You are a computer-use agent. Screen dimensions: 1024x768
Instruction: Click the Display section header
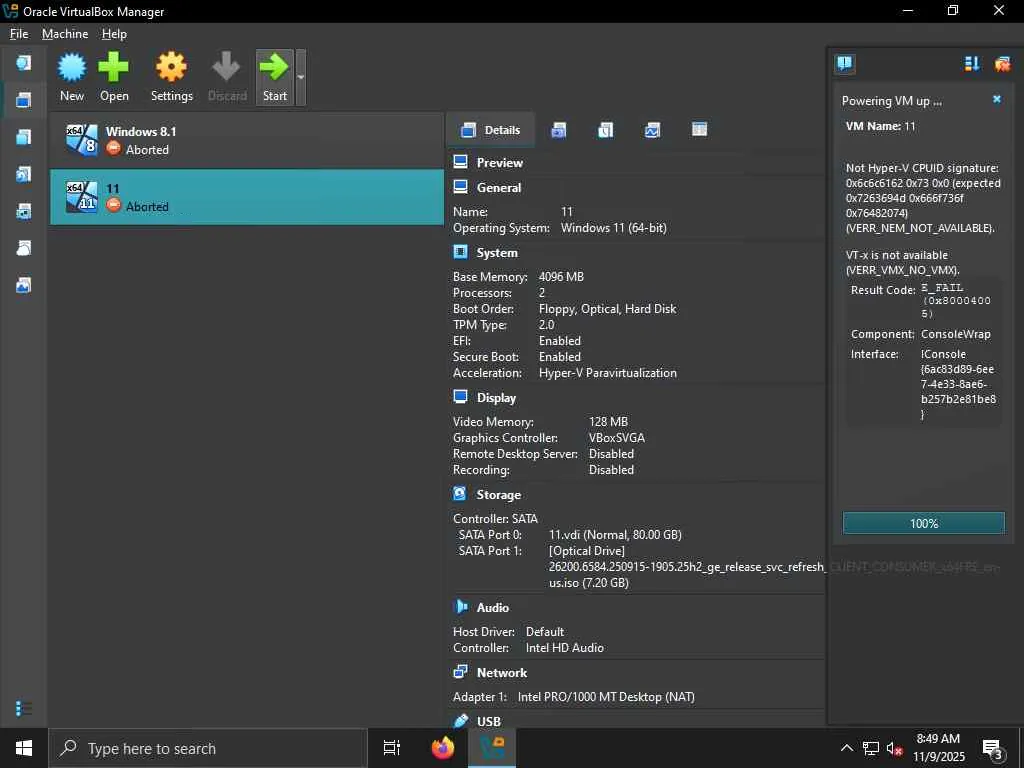point(496,398)
